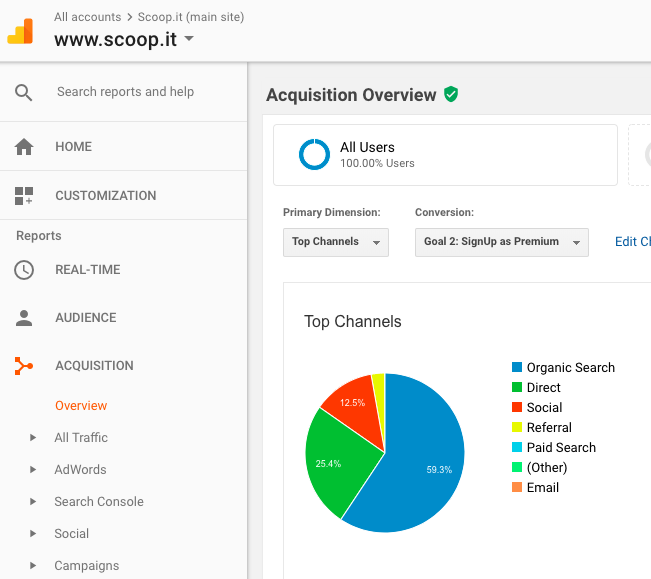Click the All Users donut icon
The height and width of the screenshot is (579, 651).
[314, 154]
